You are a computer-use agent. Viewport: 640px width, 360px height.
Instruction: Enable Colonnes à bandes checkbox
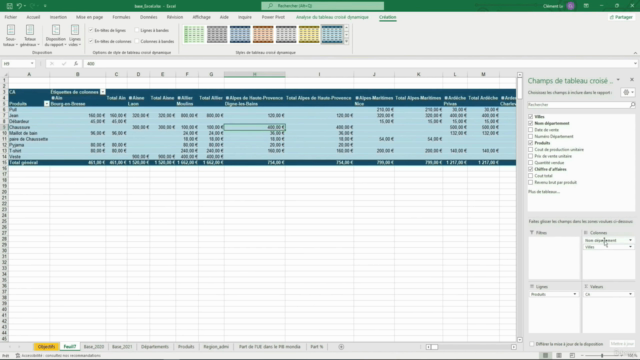point(137,41)
